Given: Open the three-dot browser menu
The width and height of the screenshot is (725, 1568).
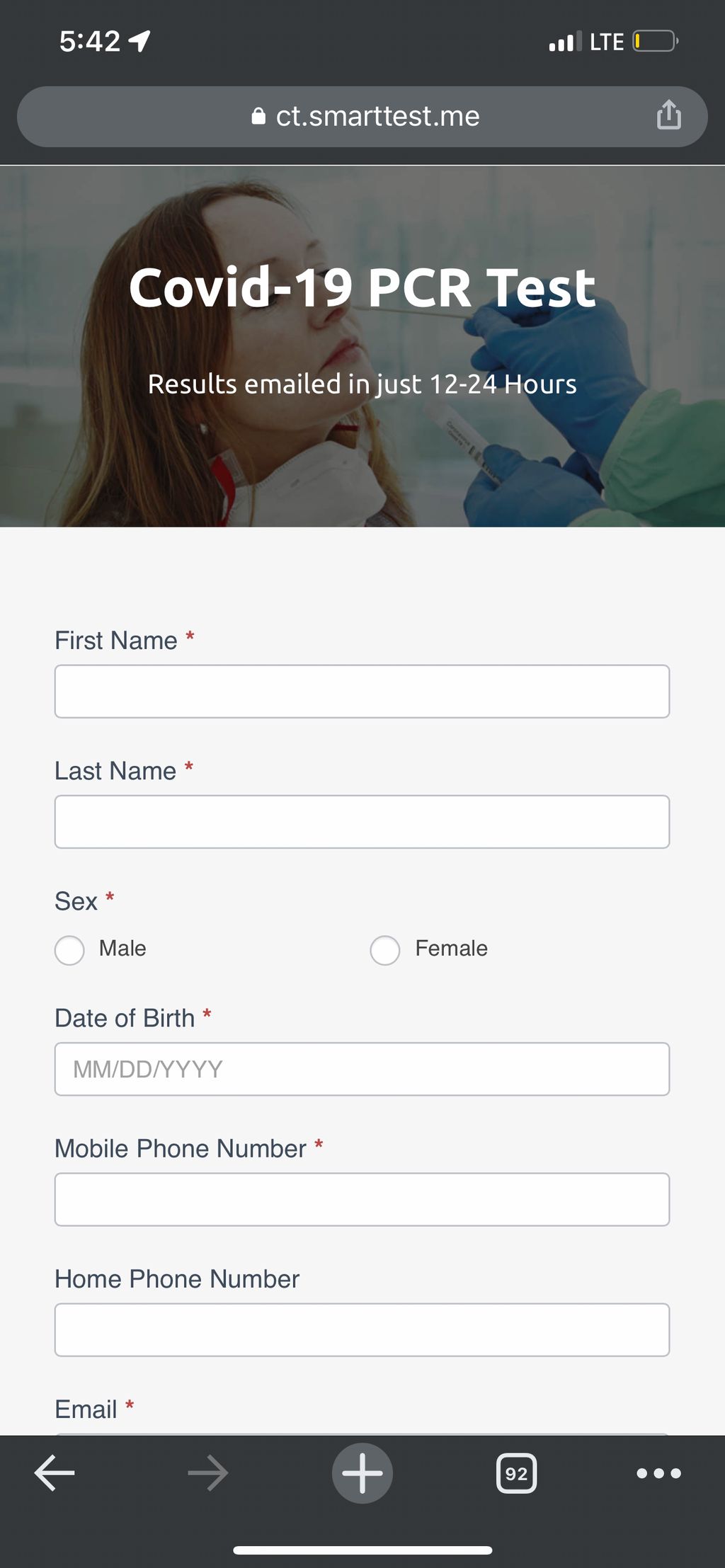Looking at the screenshot, I should 658,1473.
